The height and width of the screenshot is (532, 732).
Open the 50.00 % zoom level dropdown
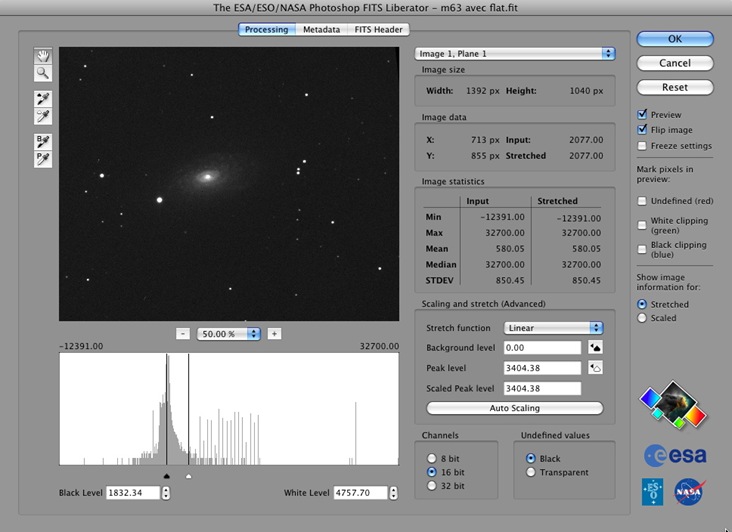pyautogui.click(x=228, y=334)
